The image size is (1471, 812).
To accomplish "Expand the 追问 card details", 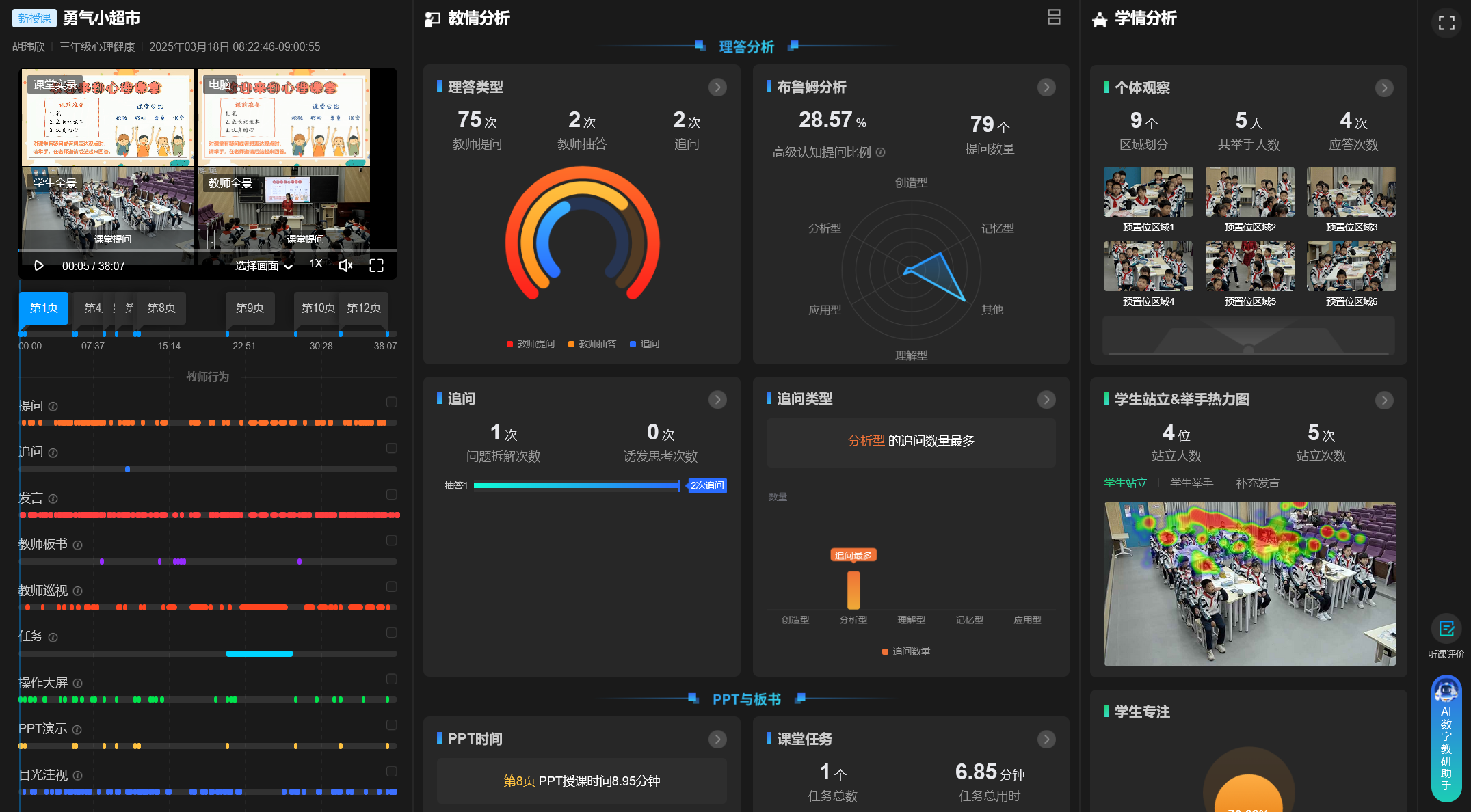I will click(x=717, y=400).
